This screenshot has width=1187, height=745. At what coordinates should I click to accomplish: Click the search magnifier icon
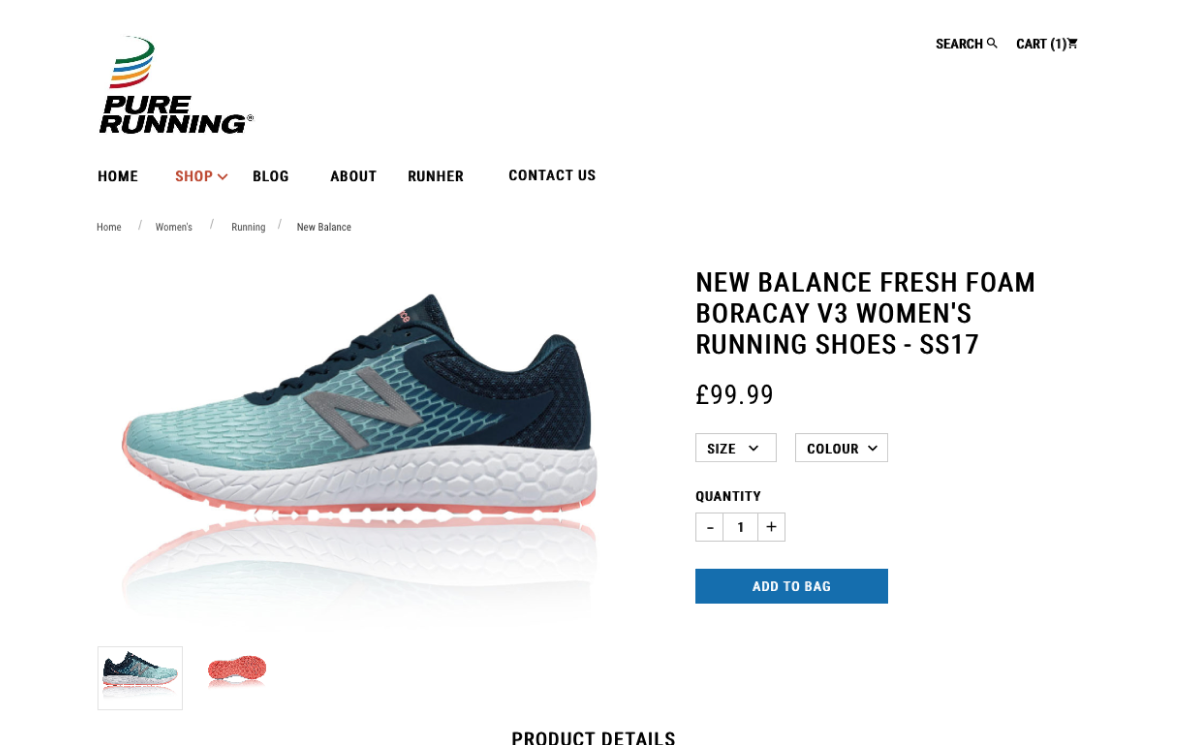[x=992, y=43]
